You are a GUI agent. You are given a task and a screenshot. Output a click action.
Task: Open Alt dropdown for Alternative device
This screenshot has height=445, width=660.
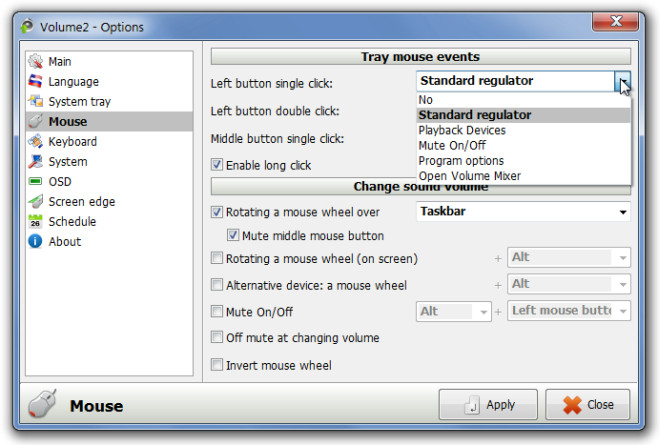pos(569,284)
